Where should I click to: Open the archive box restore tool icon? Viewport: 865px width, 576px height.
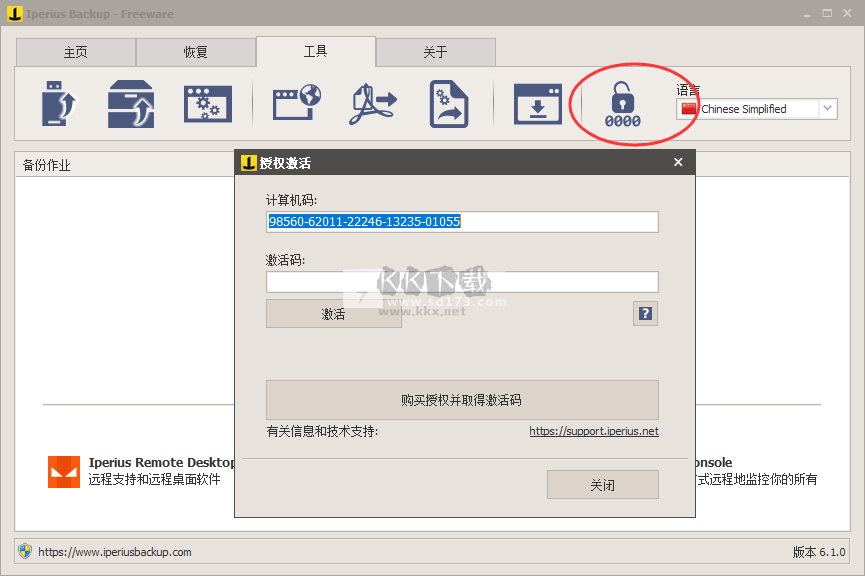(x=131, y=104)
